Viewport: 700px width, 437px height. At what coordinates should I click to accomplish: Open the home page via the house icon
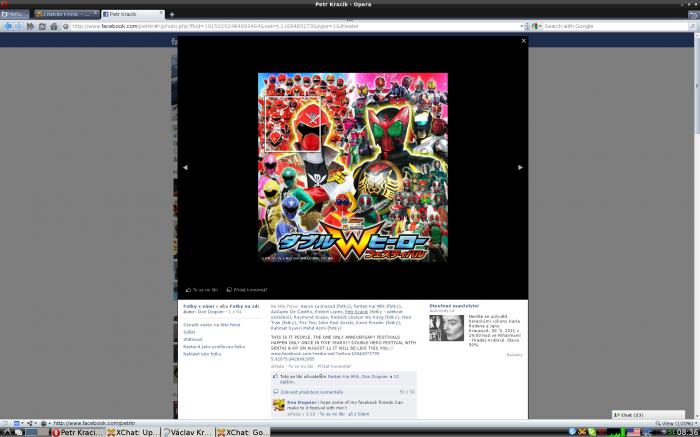pyautogui.click(x=54, y=26)
